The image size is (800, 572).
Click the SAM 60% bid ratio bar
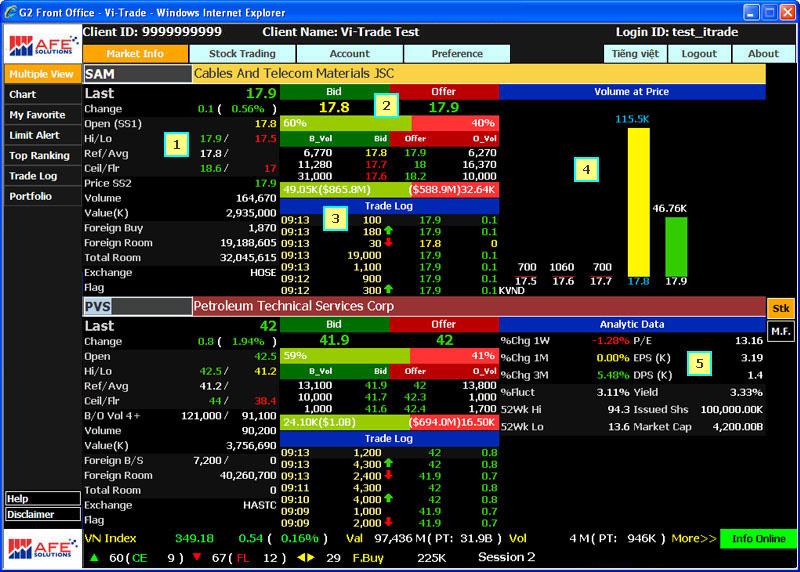point(346,123)
